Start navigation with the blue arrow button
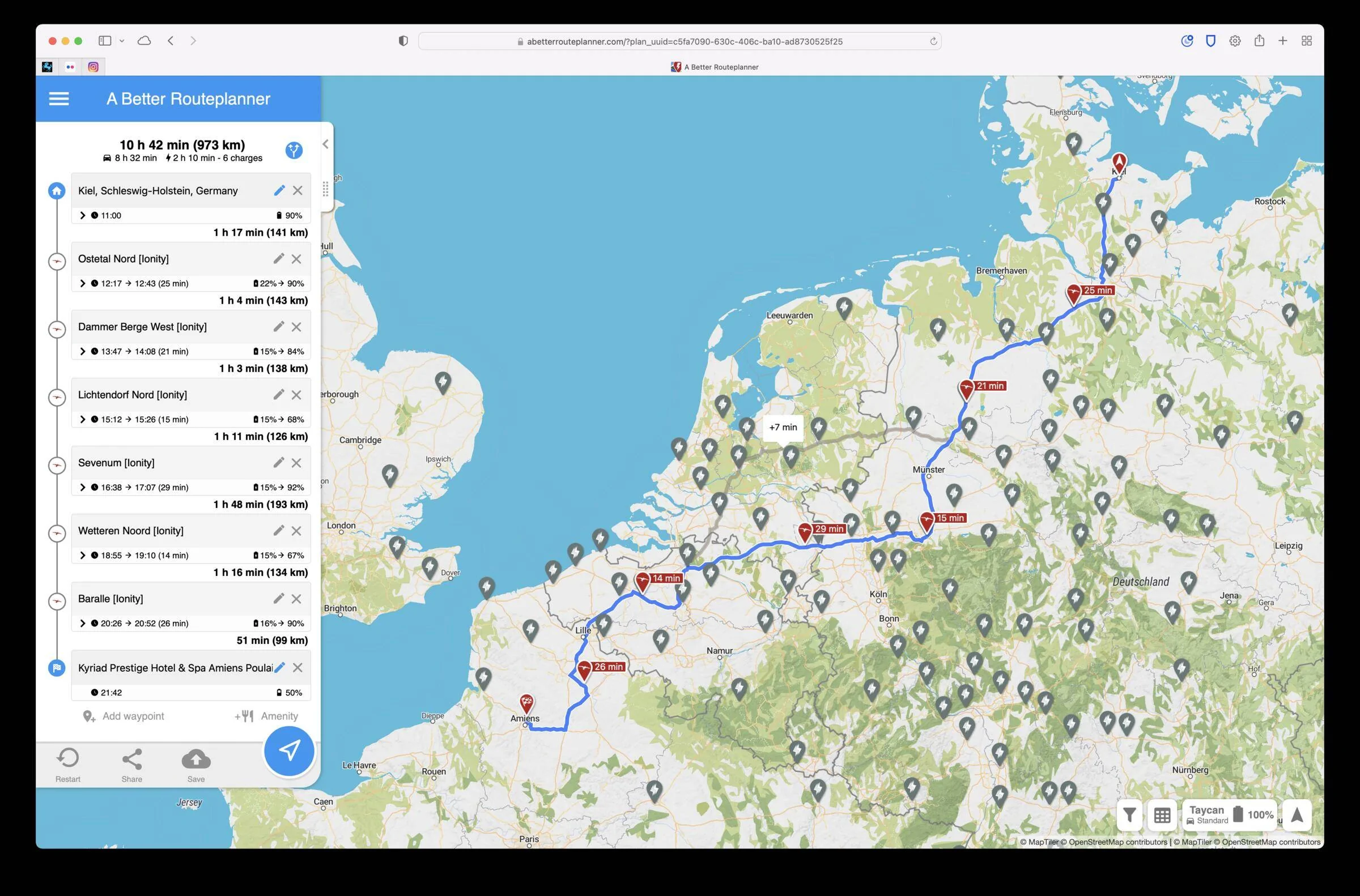This screenshot has width=1360, height=896. (x=289, y=751)
